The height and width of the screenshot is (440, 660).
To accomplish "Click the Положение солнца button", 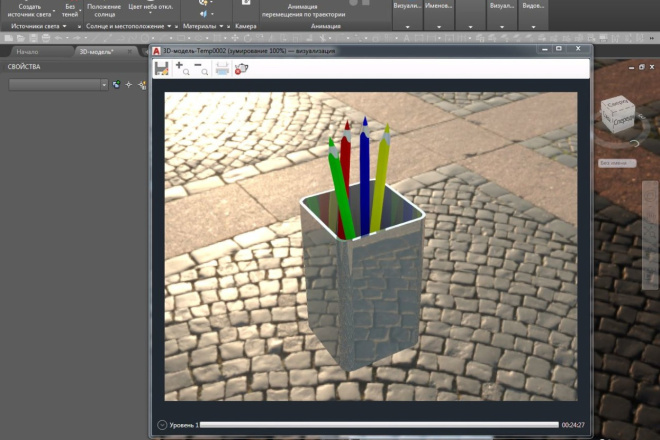I will [104, 10].
